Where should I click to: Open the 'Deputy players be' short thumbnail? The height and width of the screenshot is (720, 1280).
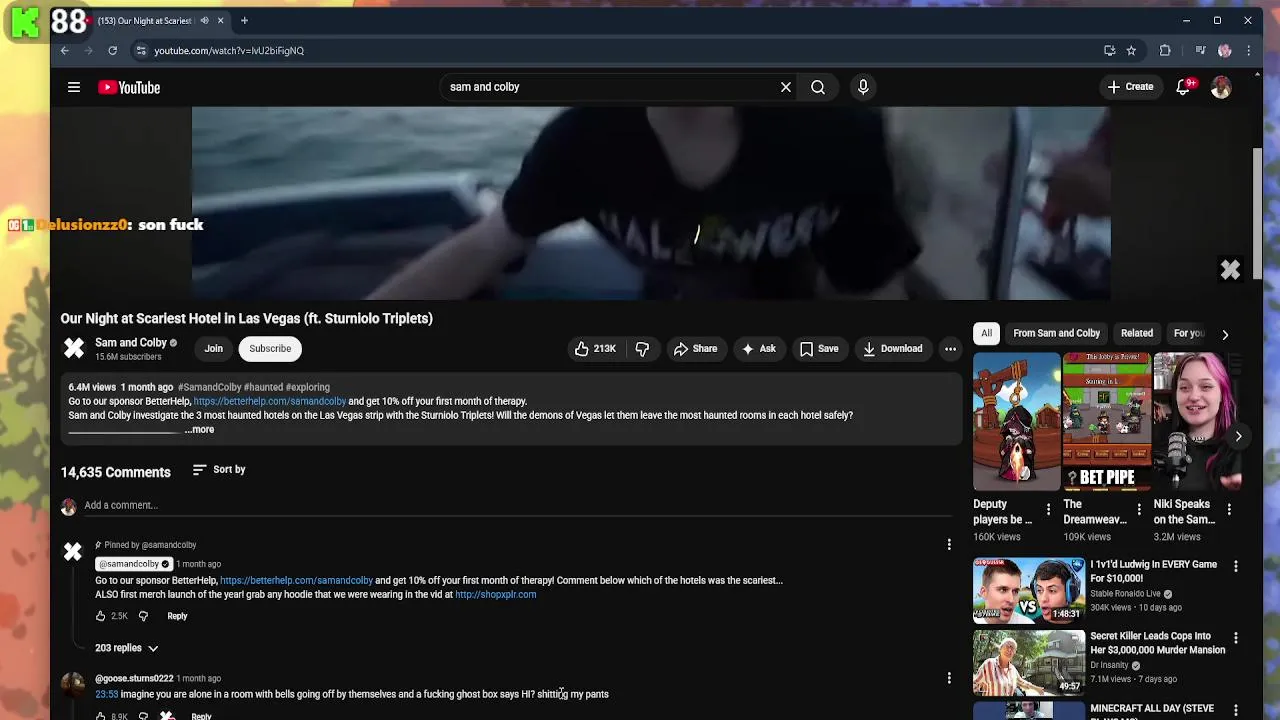(1016, 422)
